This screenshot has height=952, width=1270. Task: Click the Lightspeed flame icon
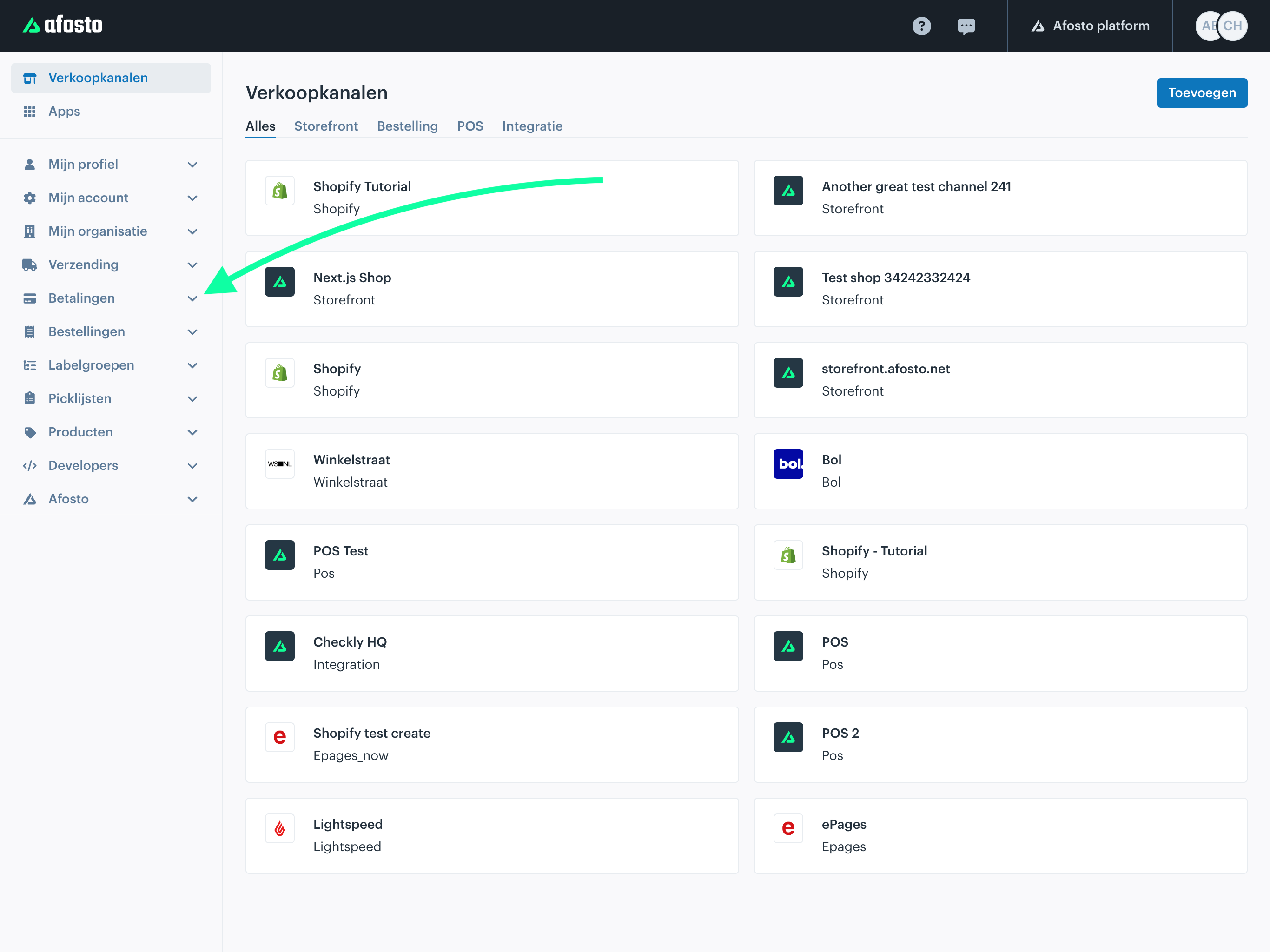(x=279, y=828)
